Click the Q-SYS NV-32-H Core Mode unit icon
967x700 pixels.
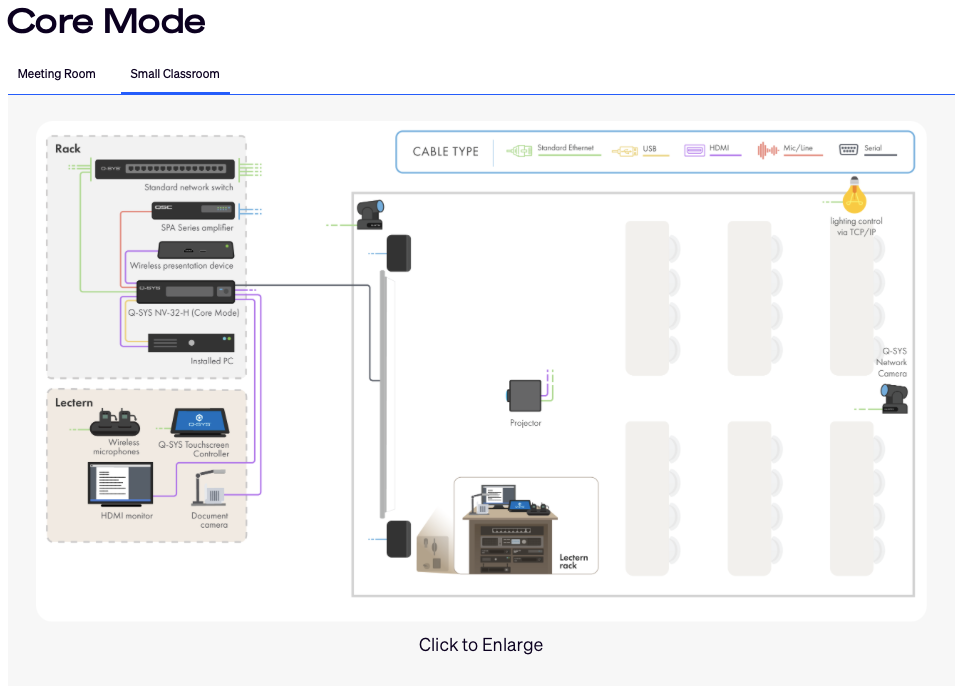(186, 291)
